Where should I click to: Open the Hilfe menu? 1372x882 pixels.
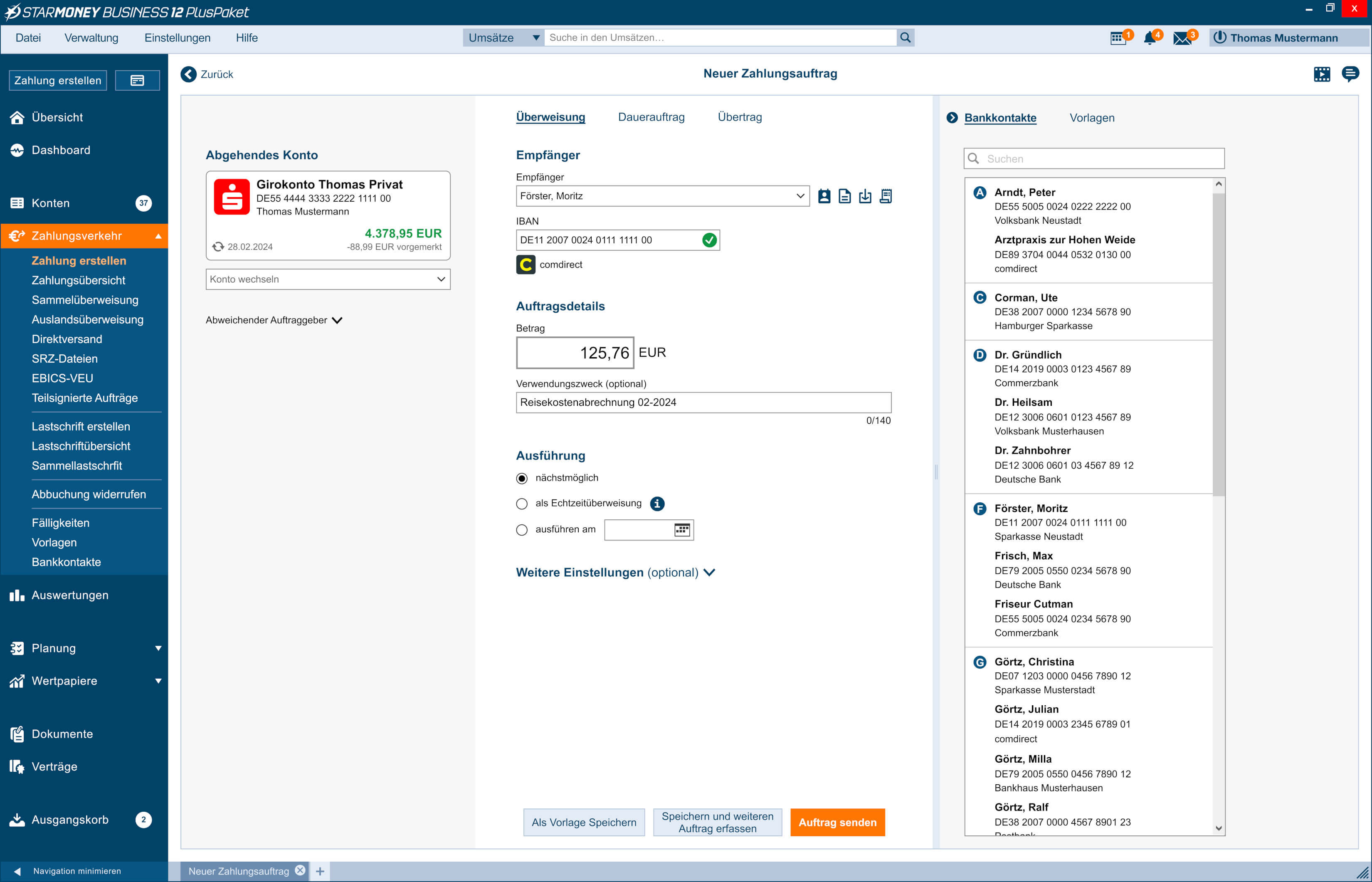click(x=247, y=38)
